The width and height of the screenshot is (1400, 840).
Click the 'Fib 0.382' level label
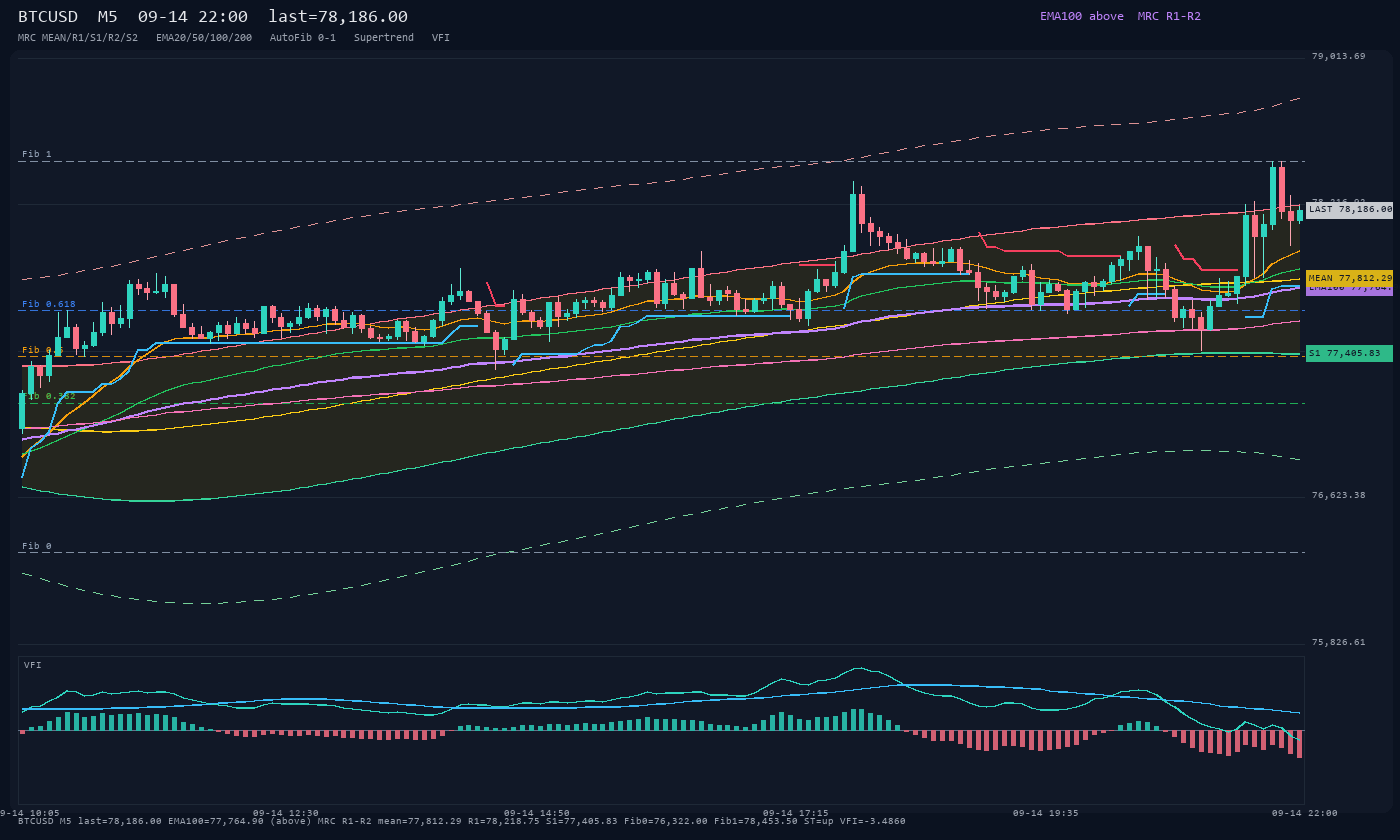(x=49, y=396)
